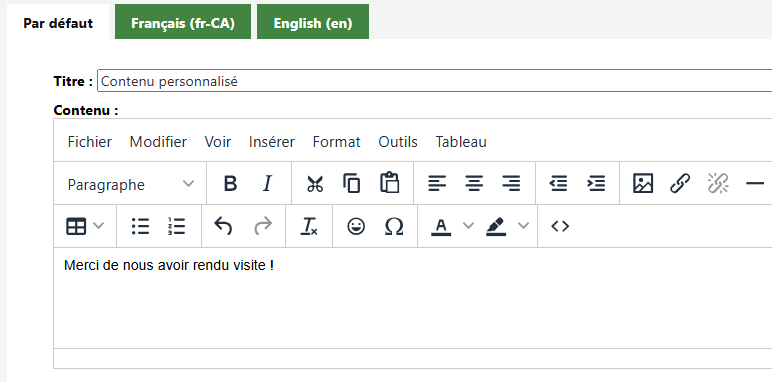The height and width of the screenshot is (382, 772).
Task: Apply the highlight background color
Action: (x=496, y=226)
